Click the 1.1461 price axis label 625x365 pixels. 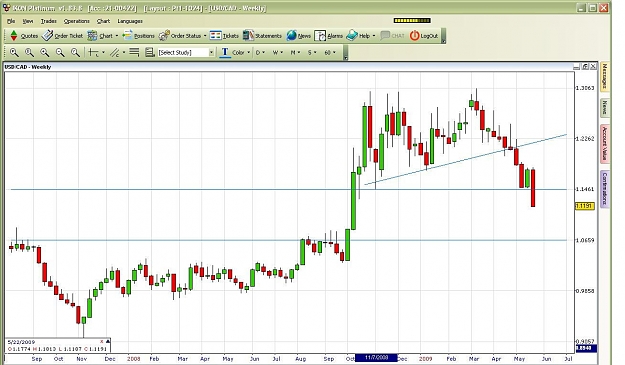tap(585, 189)
